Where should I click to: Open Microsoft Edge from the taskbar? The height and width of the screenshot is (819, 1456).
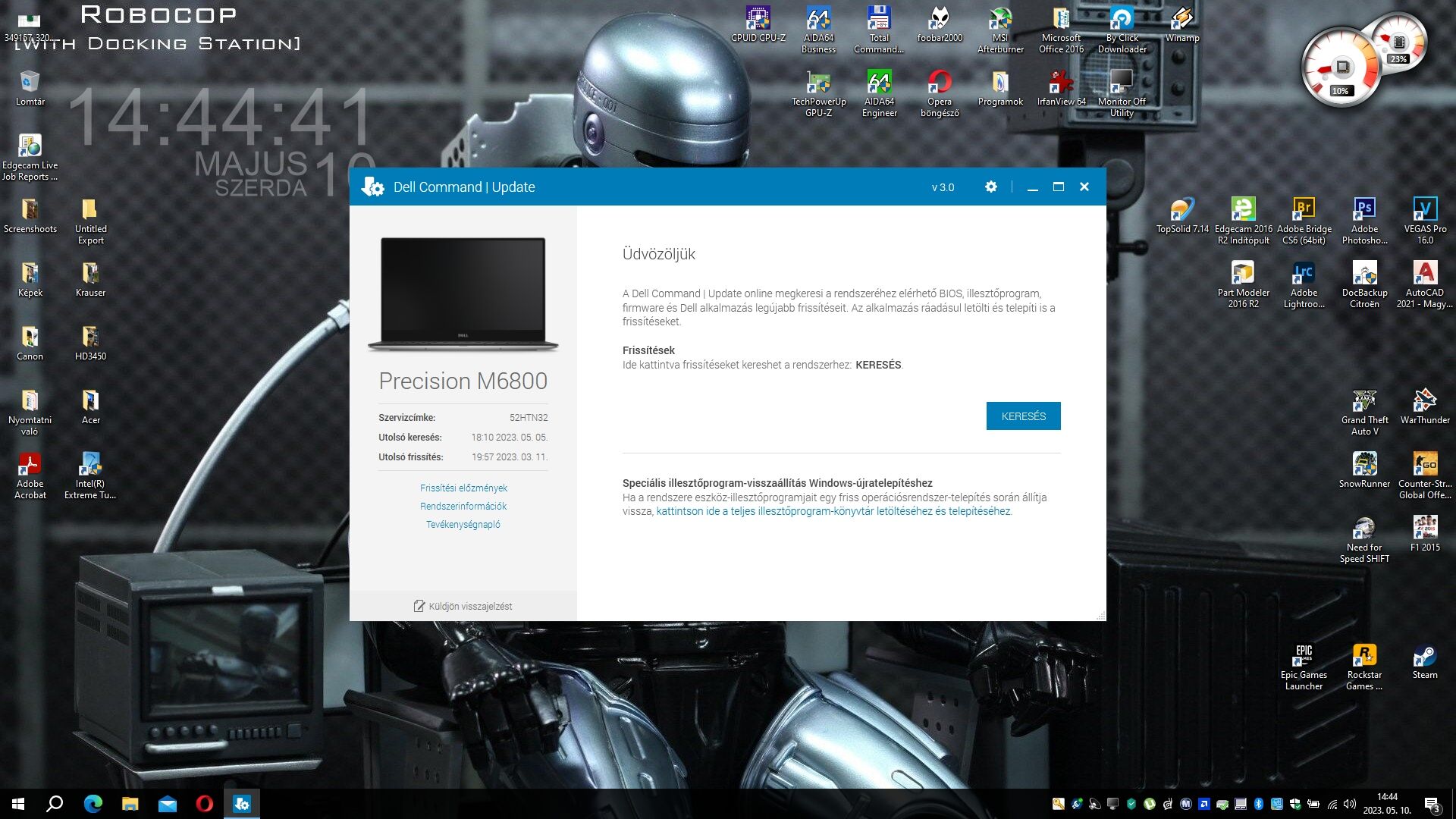tap(93, 804)
